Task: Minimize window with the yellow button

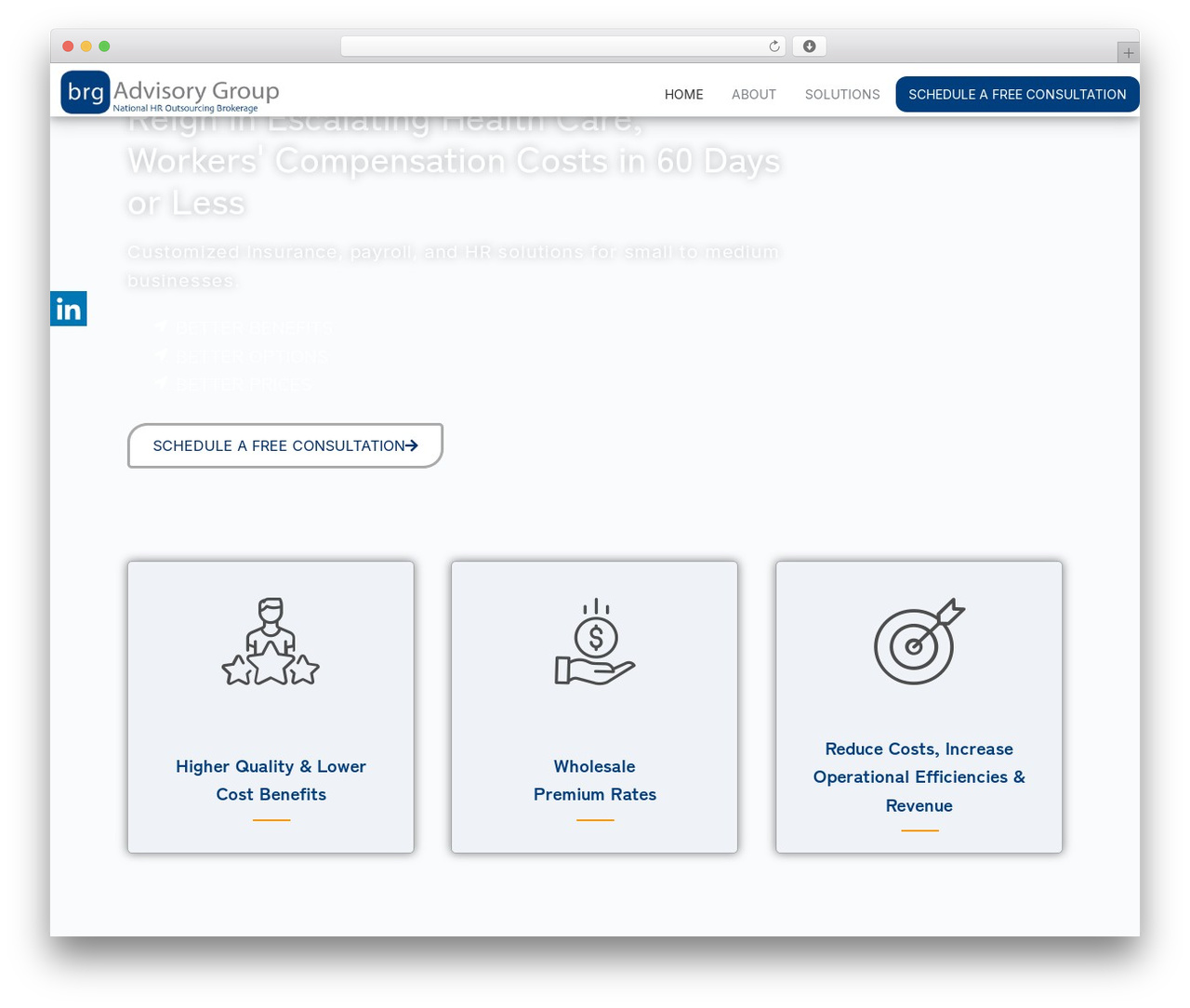Action: point(86,46)
